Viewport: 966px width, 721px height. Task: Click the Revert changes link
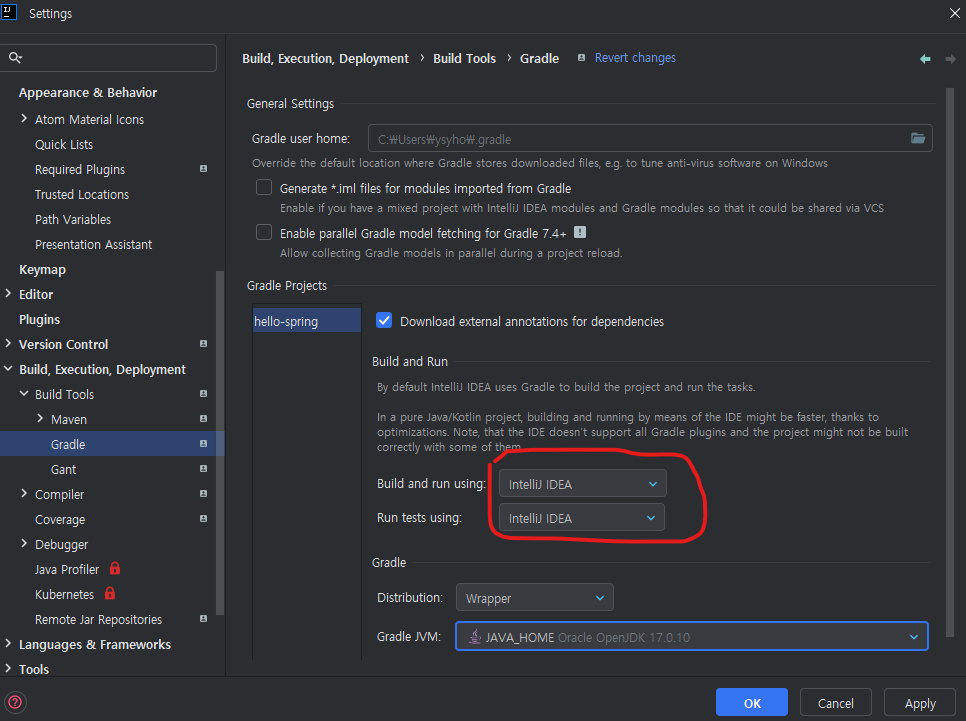pyautogui.click(x=635, y=58)
